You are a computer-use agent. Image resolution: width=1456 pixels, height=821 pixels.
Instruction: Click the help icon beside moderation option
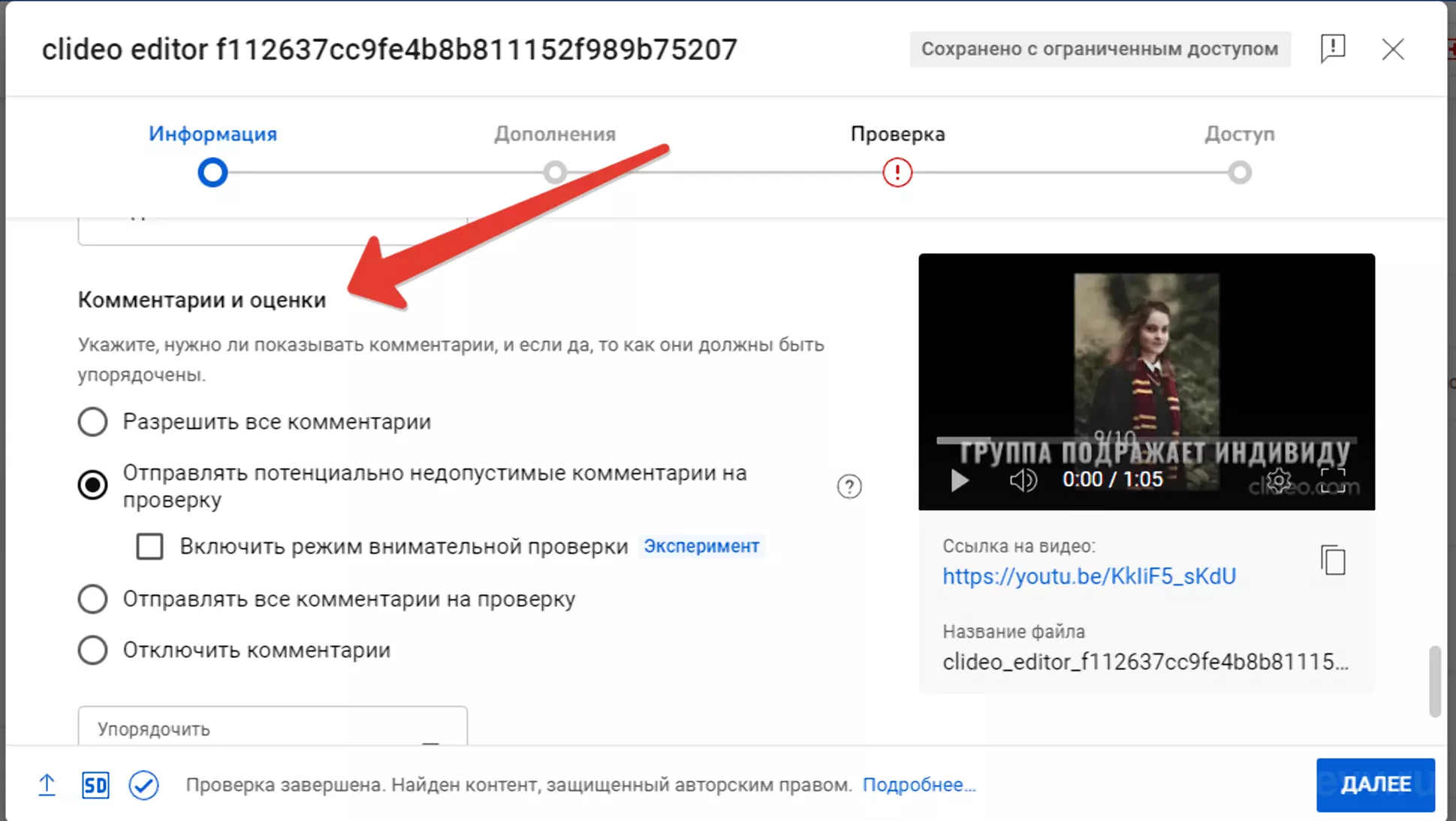(849, 487)
